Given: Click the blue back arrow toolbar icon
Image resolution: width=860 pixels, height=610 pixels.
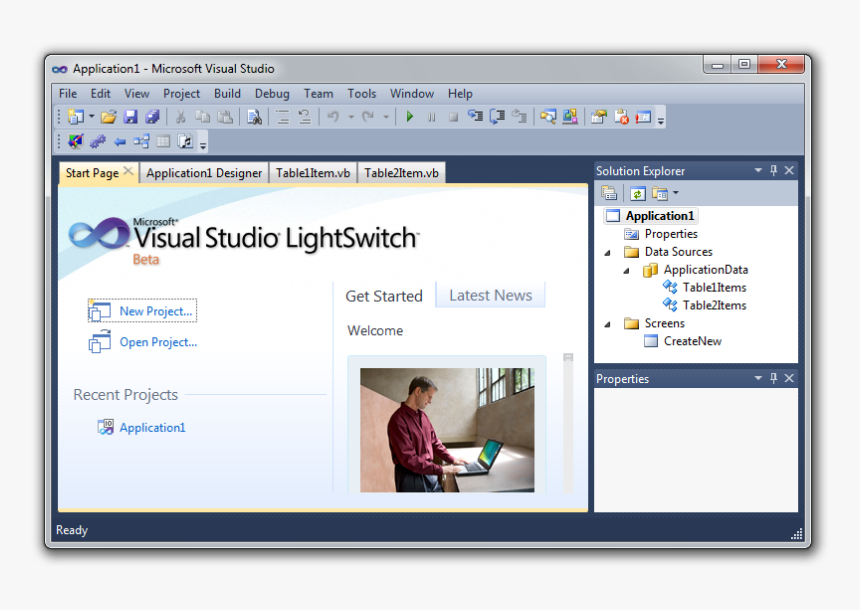Looking at the screenshot, I should point(120,142).
